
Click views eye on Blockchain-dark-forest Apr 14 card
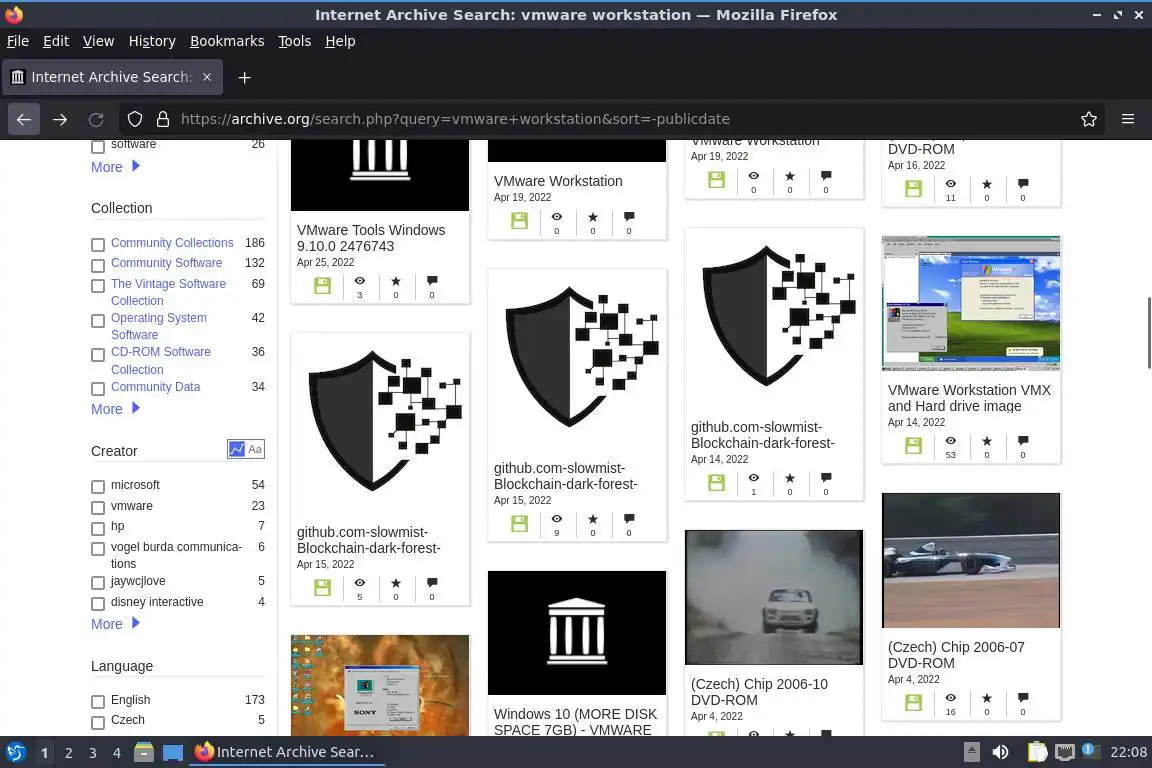coord(754,478)
